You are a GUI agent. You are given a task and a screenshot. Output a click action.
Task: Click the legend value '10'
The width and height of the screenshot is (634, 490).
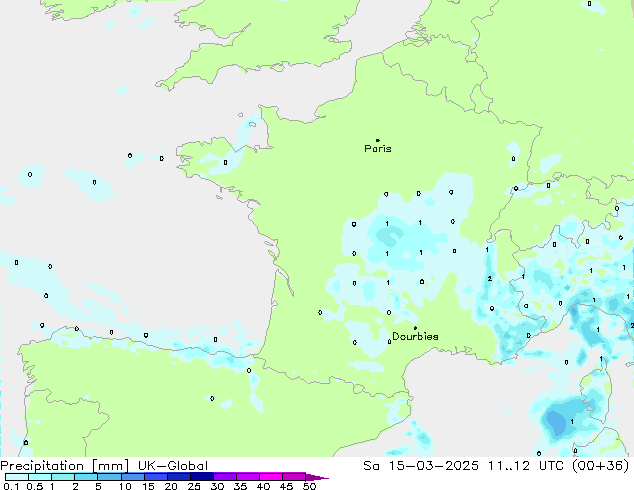tap(125, 486)
